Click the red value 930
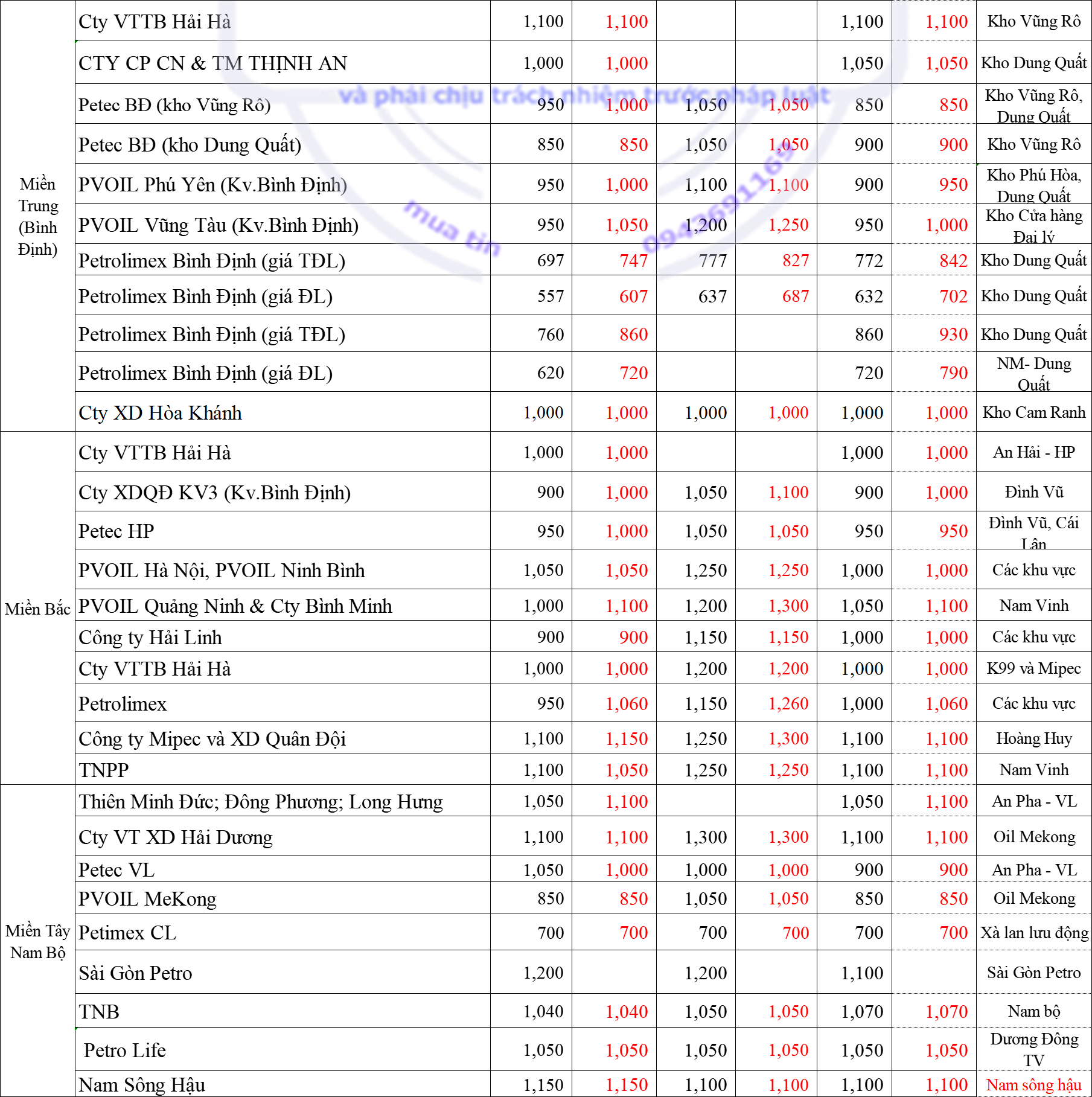1092x1097 pixels. tap(953, 334)
